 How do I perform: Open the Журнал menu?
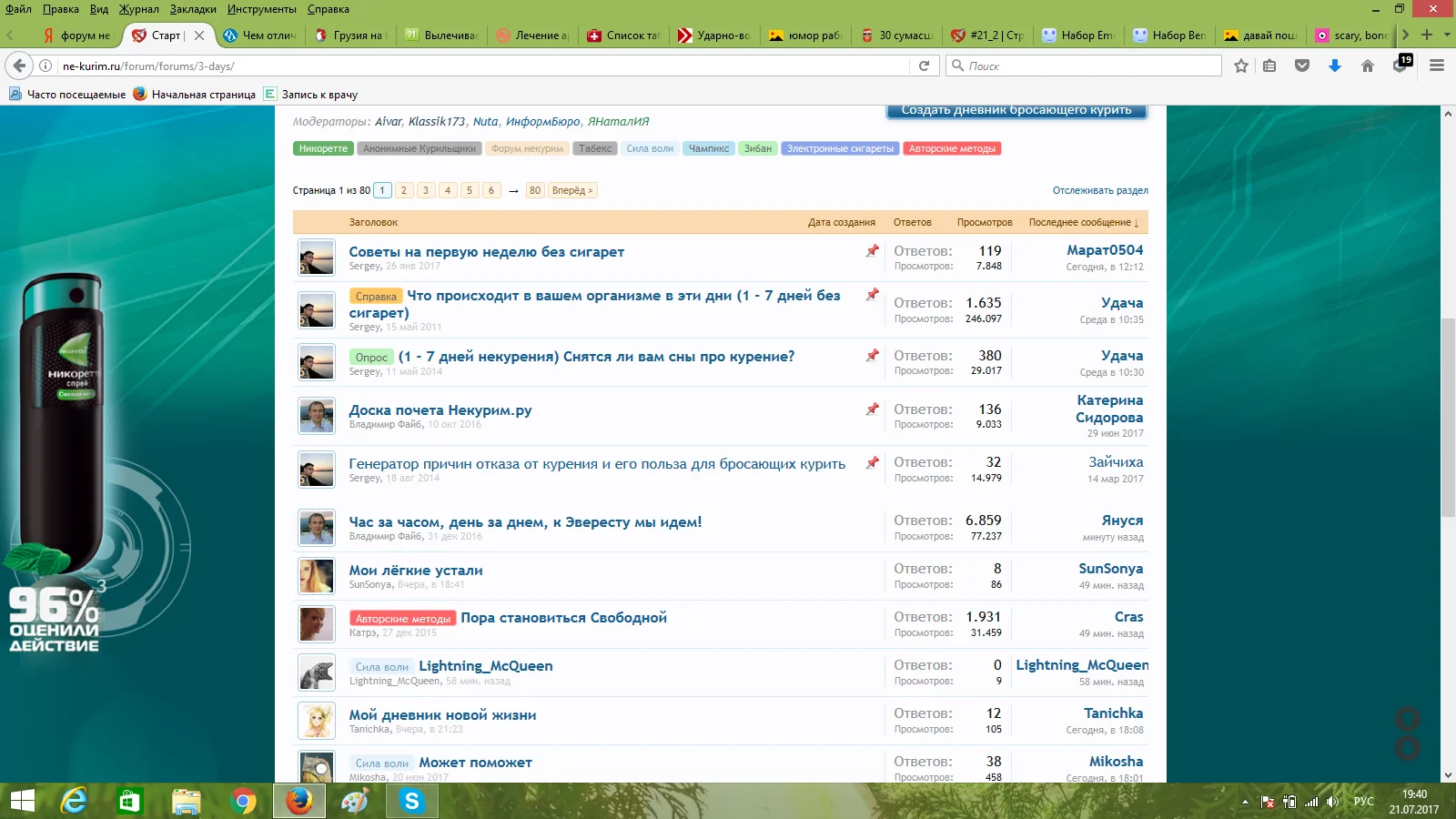[x=139, y=9]
